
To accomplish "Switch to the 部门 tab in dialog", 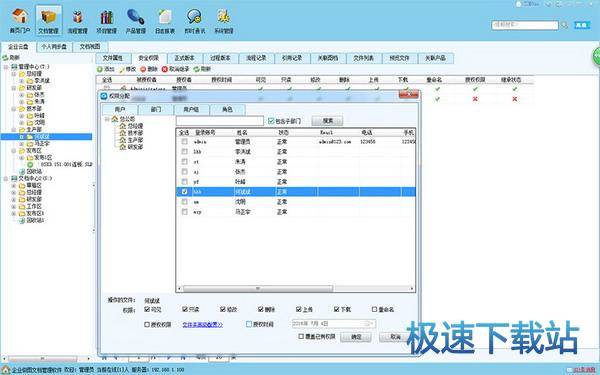I will (156, 109).
